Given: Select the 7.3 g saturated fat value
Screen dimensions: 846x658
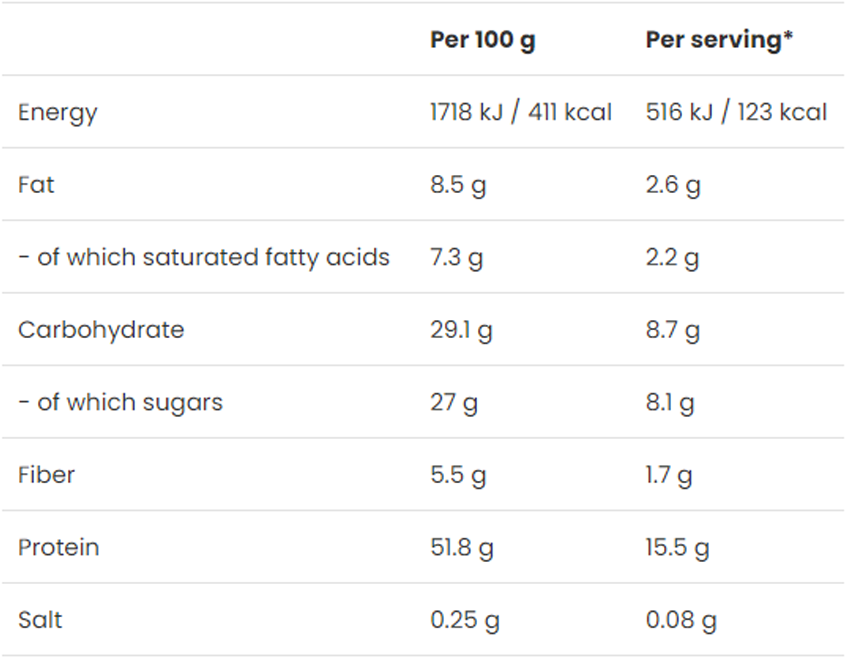Looking at the screenshot, I should pyautogui.click(x=456, y=257).
